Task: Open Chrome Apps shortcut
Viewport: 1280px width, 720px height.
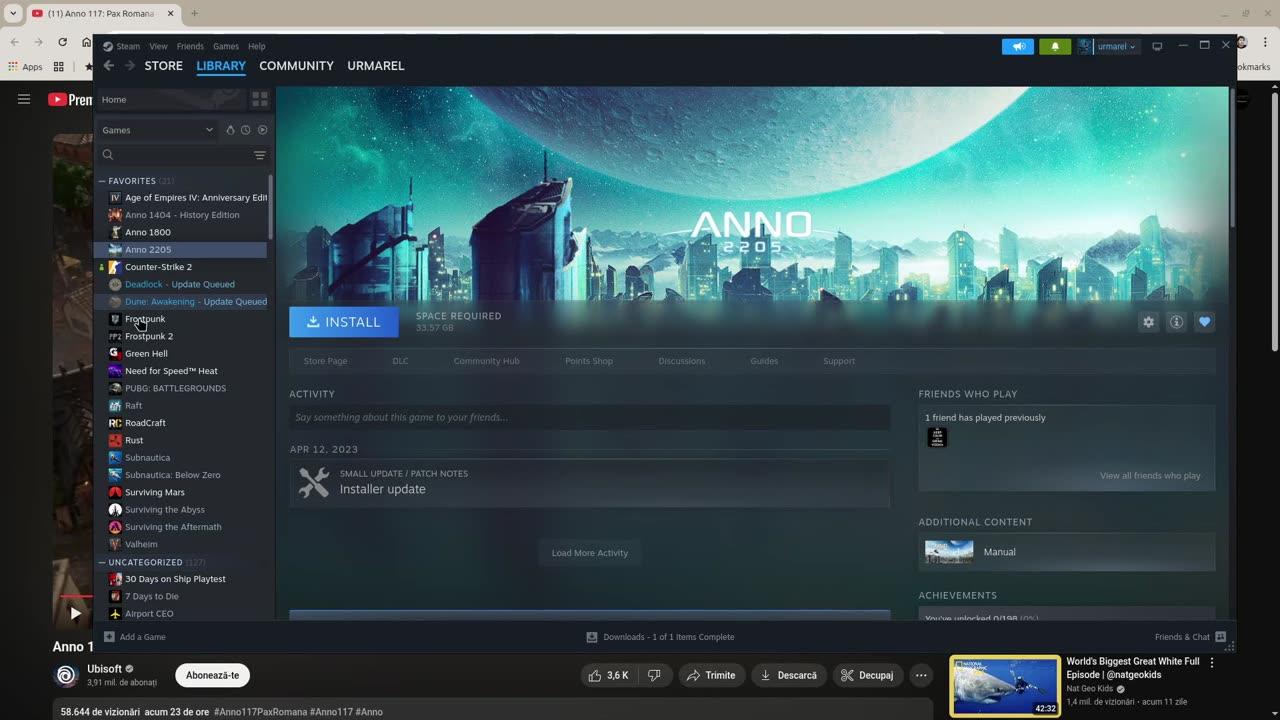Action: 25,67
